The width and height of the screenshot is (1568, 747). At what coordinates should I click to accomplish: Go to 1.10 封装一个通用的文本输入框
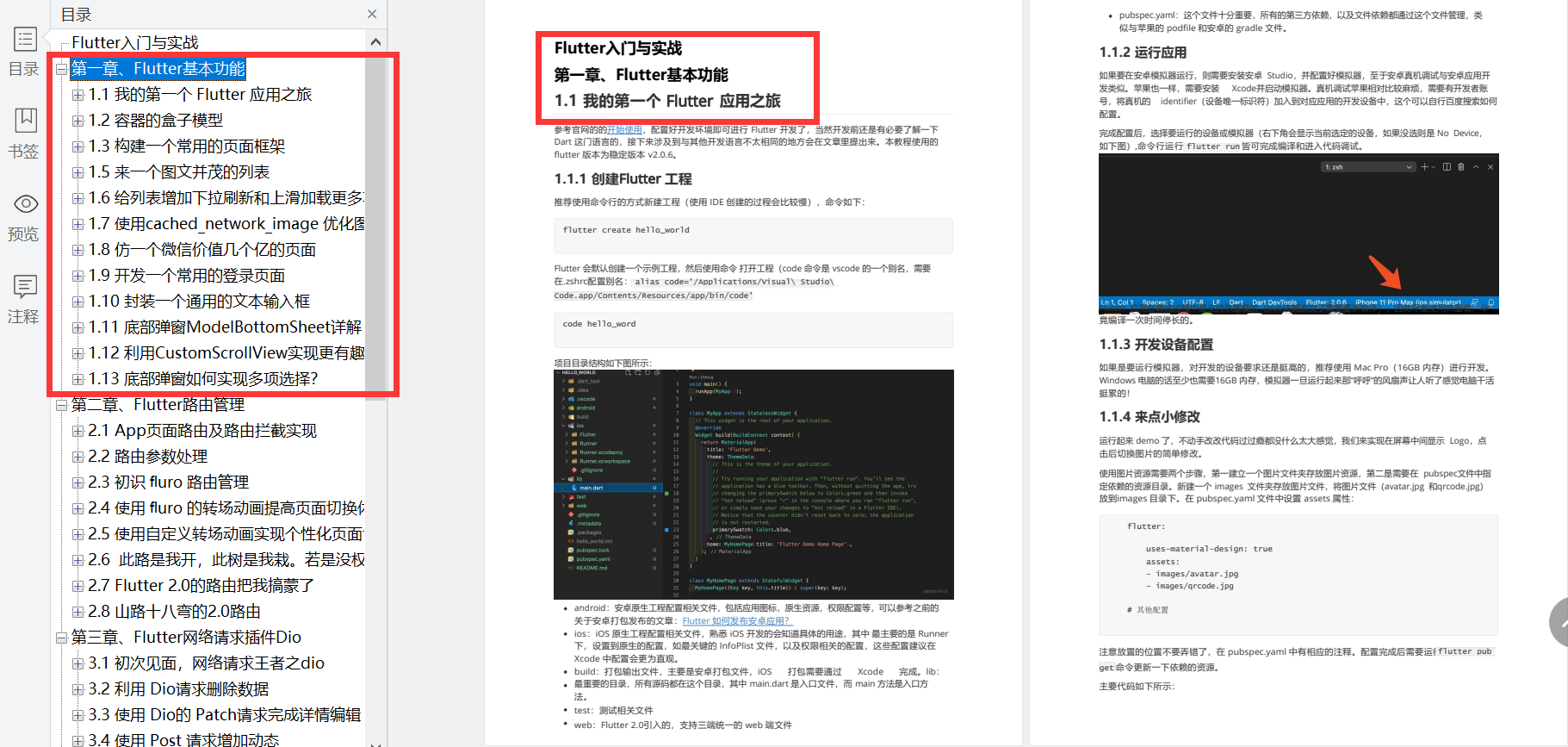point(199,302)
